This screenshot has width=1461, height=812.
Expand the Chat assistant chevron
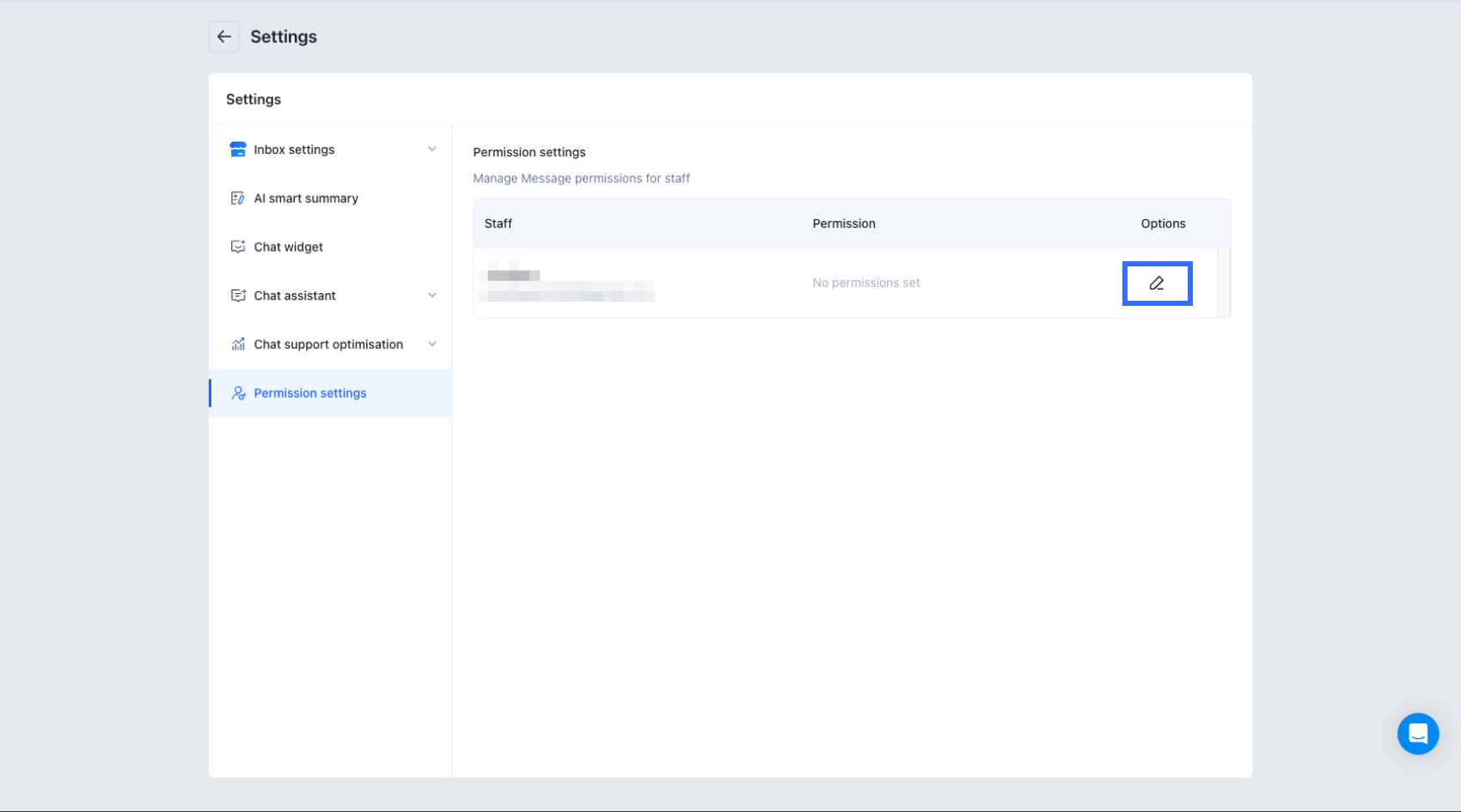[432, 296]
